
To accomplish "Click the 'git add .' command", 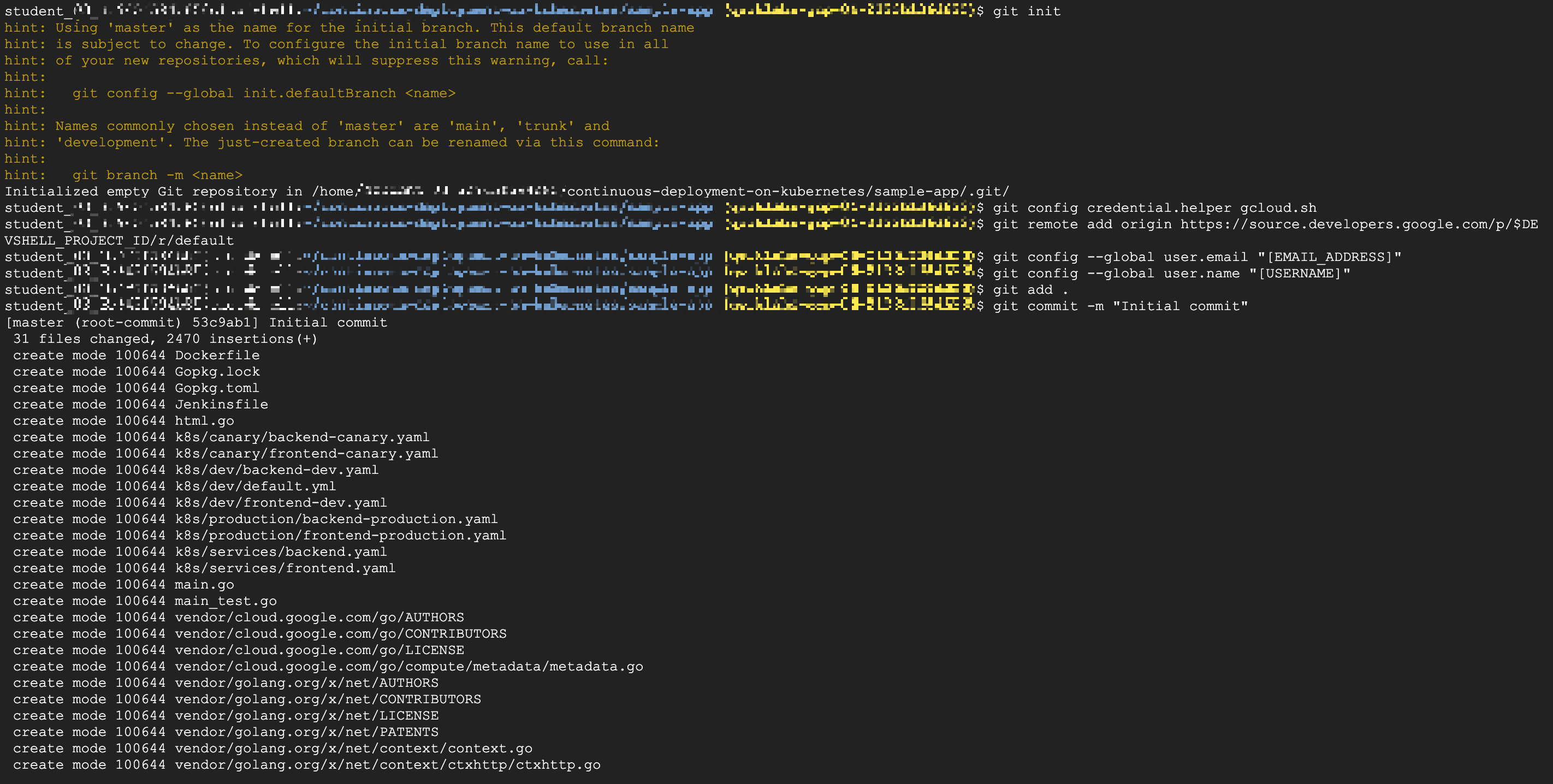I will [x=1030, y=290].
